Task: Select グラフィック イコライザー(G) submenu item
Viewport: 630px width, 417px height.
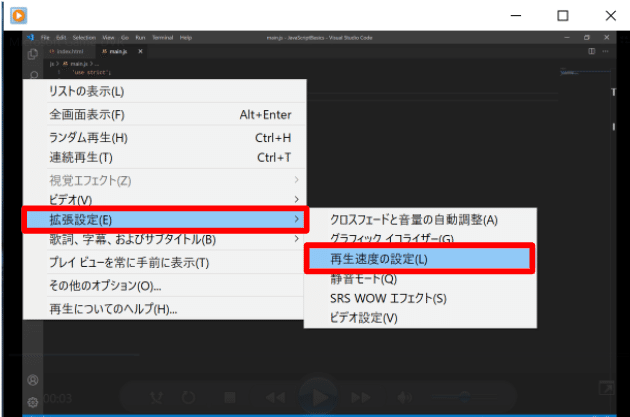Action: tap(420, 238)
